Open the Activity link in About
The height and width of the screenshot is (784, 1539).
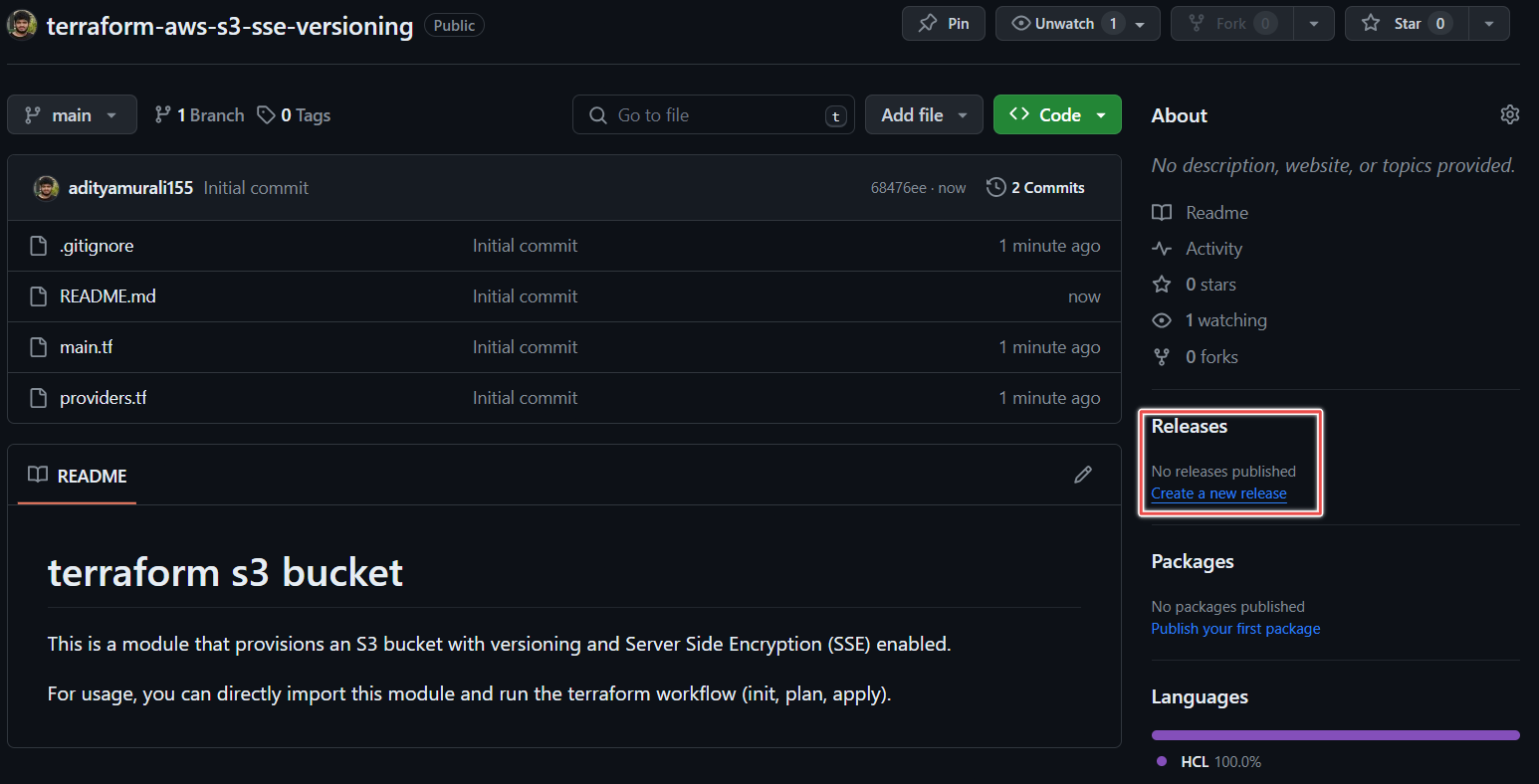pyautogui.click(x=1198, y=249)
